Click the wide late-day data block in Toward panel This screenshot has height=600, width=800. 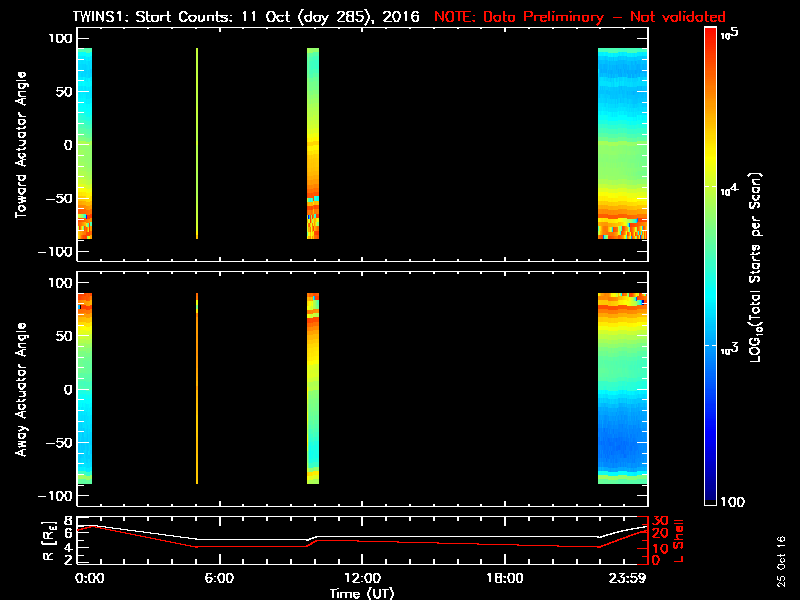pos(622,145)
